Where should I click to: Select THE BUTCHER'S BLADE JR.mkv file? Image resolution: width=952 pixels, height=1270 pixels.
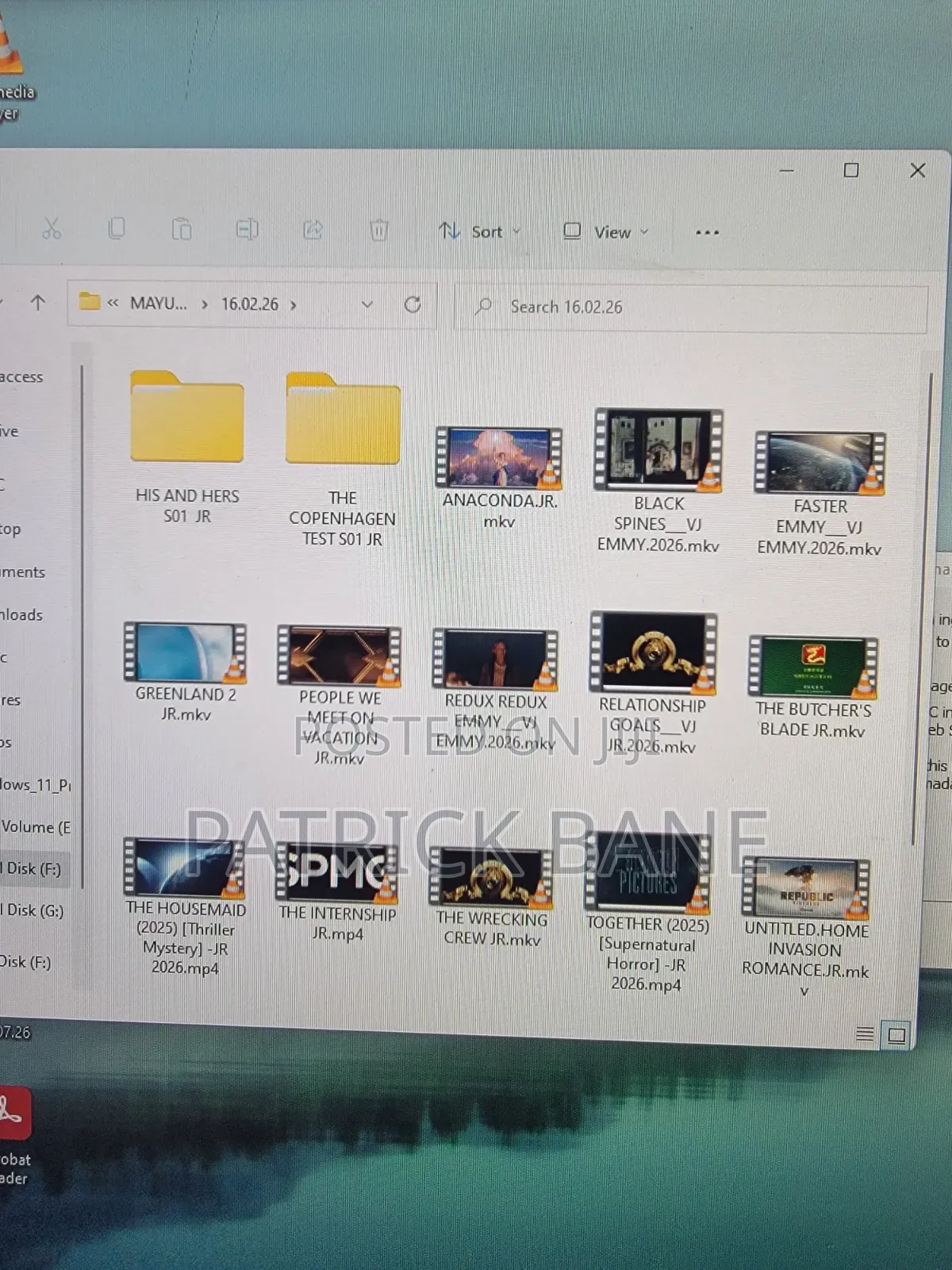[813, 687]
